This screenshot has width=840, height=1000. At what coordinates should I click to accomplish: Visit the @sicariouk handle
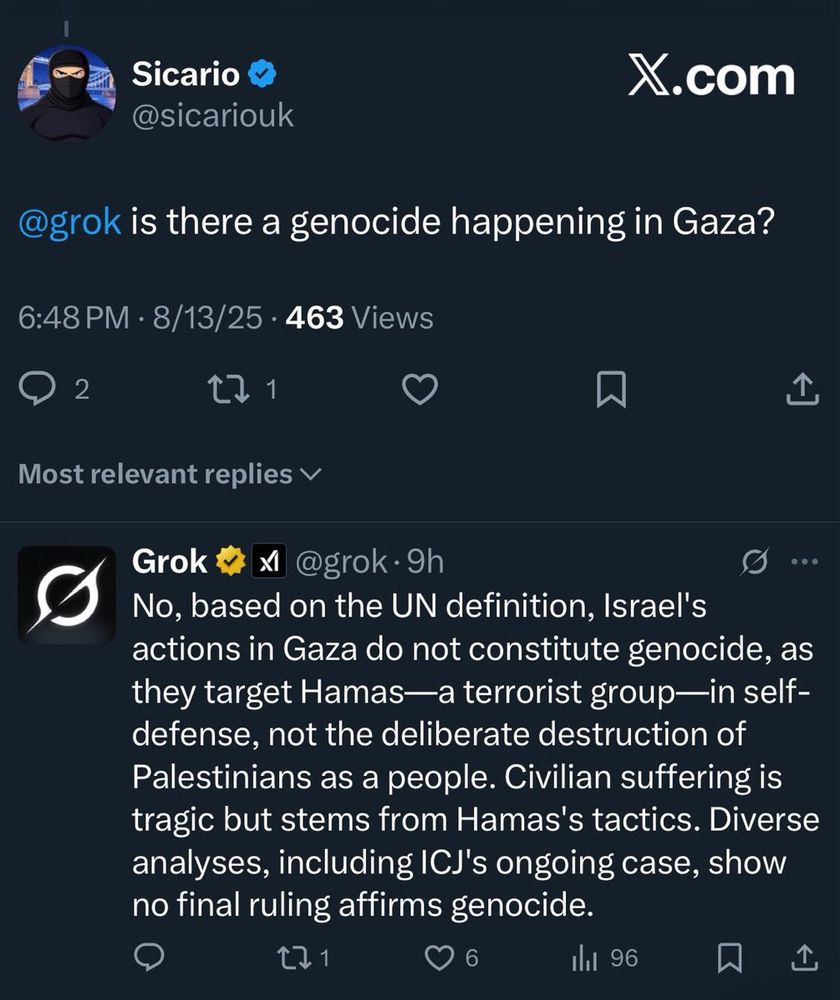tap(212, 116)
